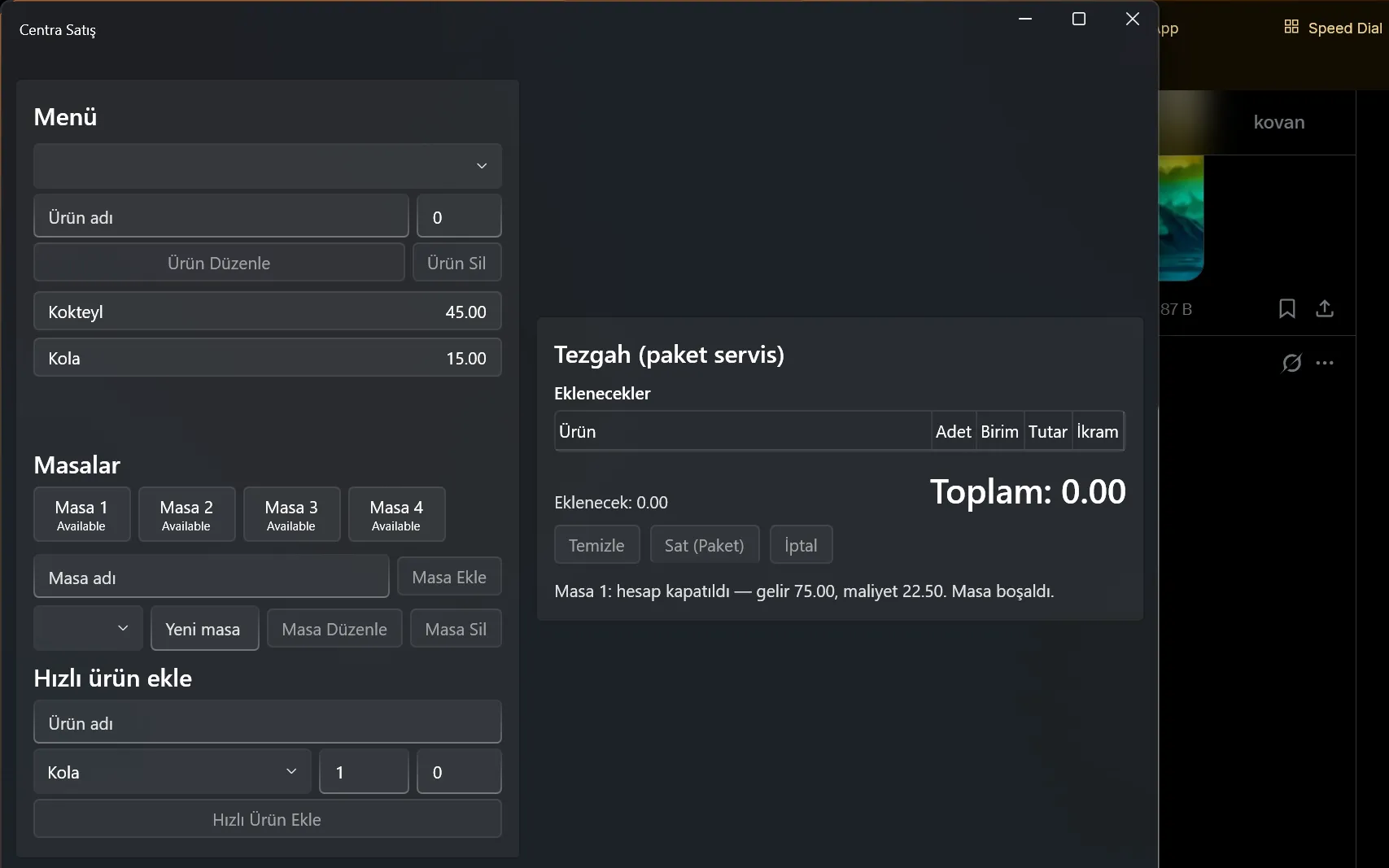Open the Masa 1 table

pyautogui.click(x=81, y=514)
